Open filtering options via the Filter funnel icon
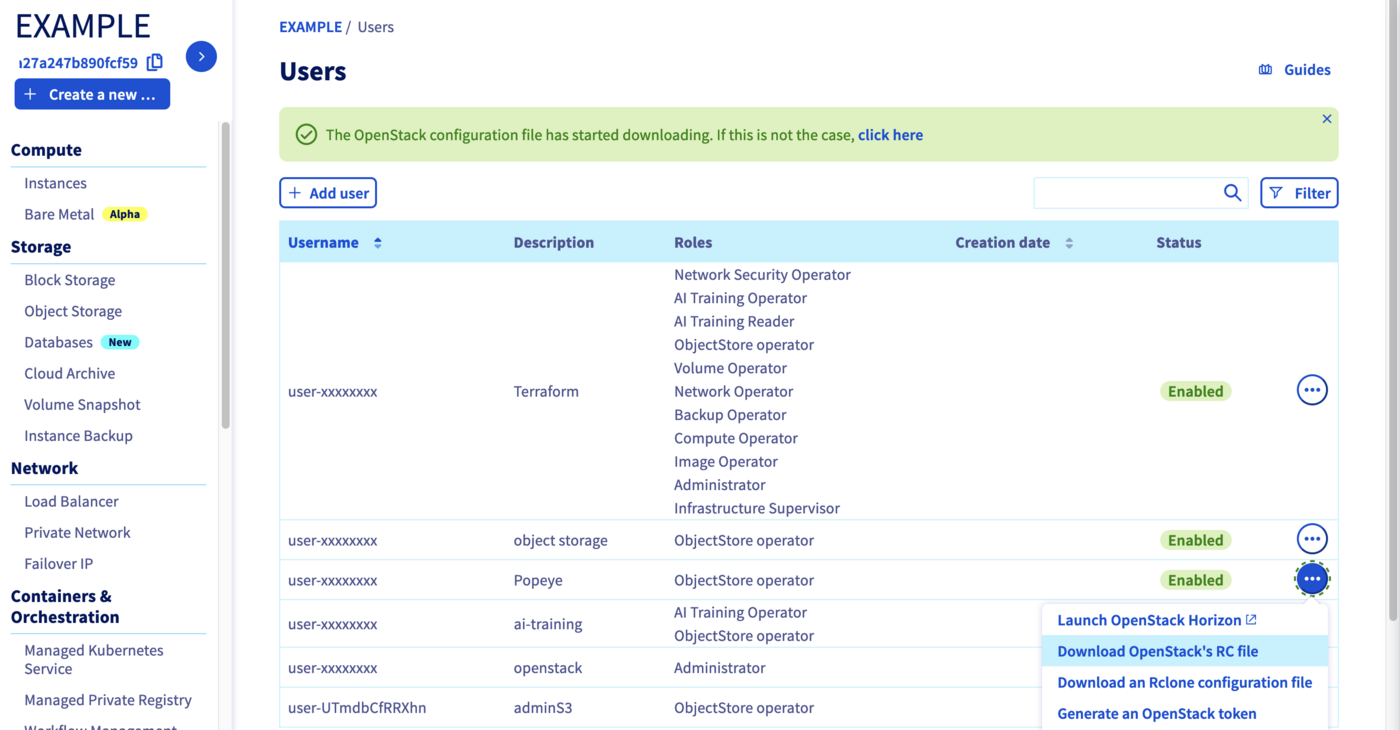Image resolution: width=1400 pixels, height=730 pixels. pyautogui.click(x=1299, y=192)
